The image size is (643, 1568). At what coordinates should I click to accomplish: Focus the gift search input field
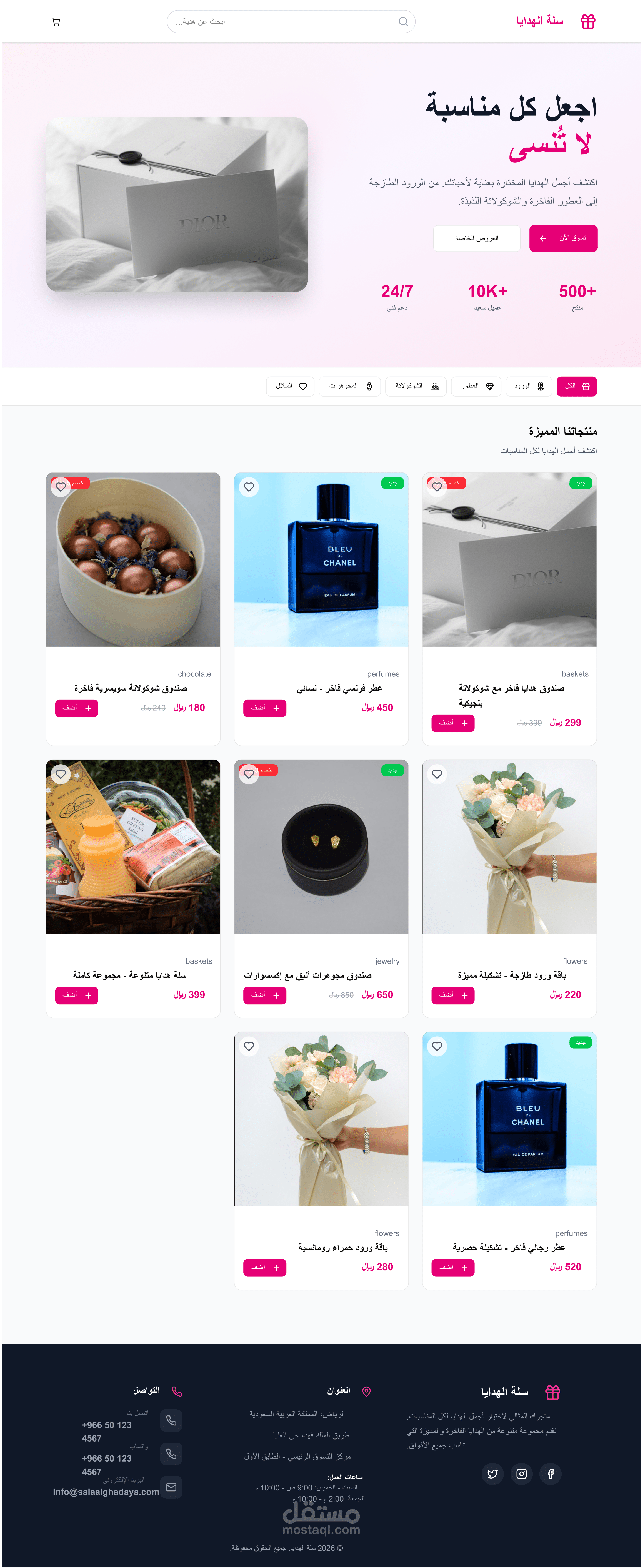(x=291, y=22)
